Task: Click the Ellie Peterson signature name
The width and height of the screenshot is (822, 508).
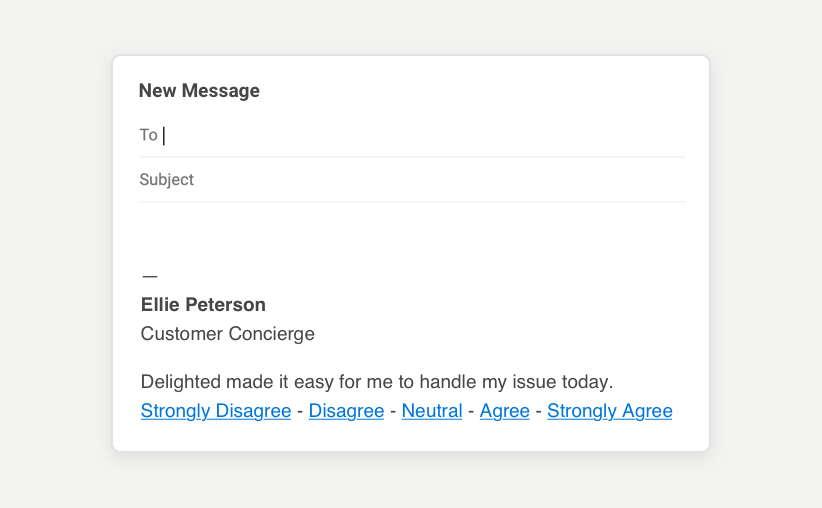Action: pyautogui.click(x=203, y=305)
